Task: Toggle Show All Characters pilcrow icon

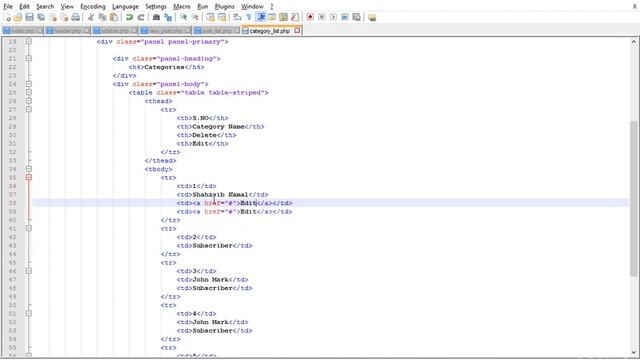Action: pyautogui.click(x=249, y=17)
